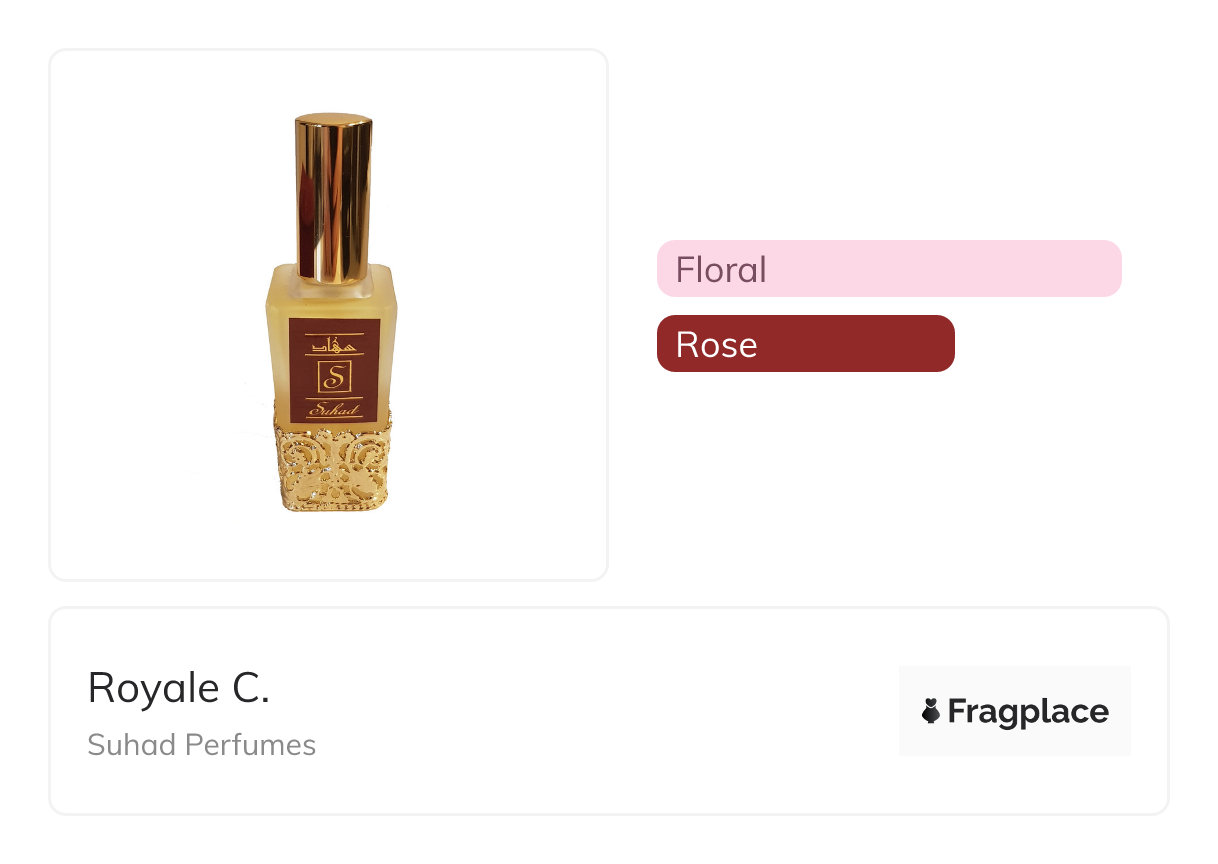Click the cursive Suhad script on the label
Viewport: 1218px width, 864px height.
(334, 408)
